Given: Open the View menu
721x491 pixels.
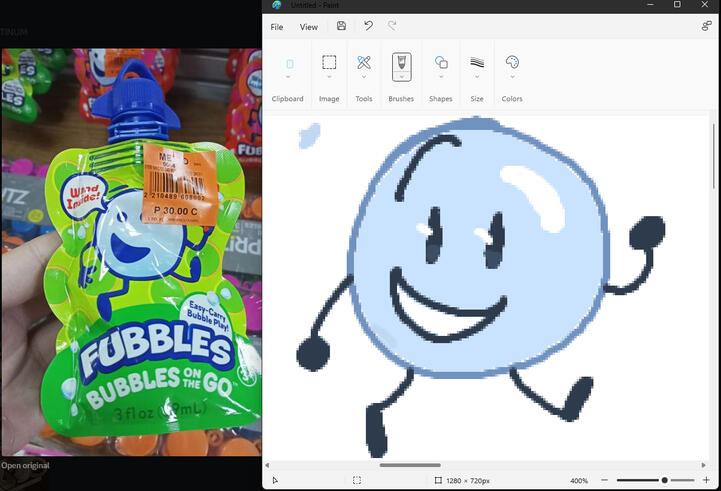Looking at the screenshot, I should [x=309, y=27].
